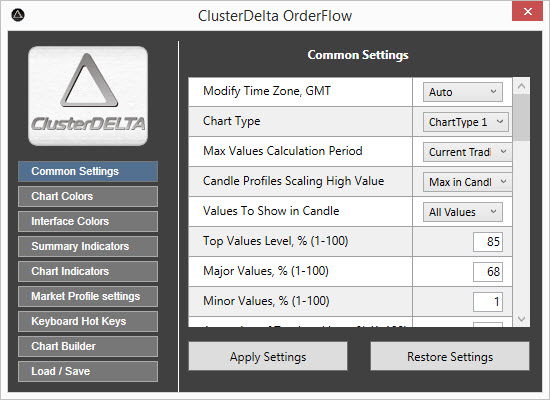This screenshot has width=550, height=400.
Task: Open Market Profile settings section
Action: (x=88, y=296)
